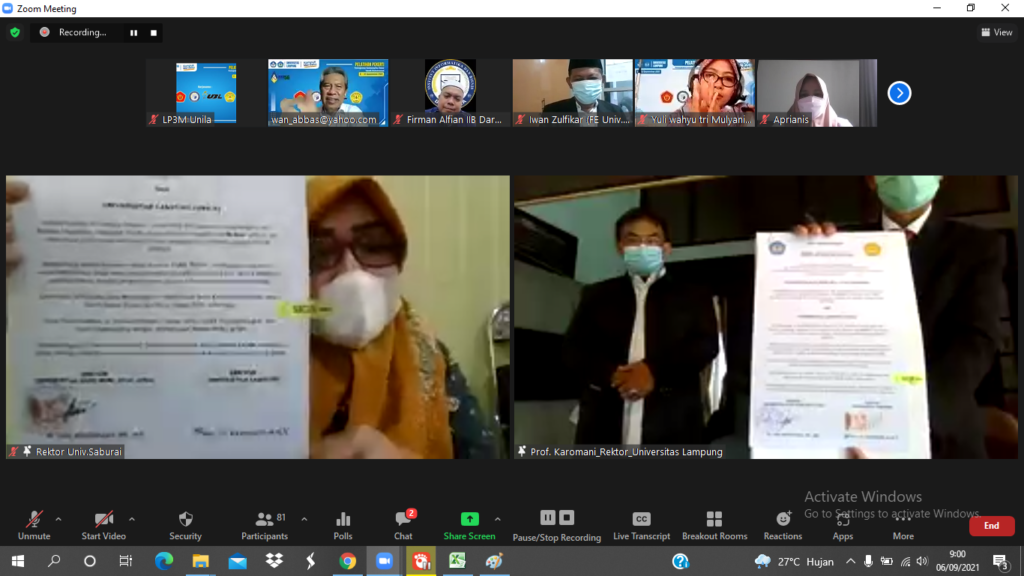Show next participants with blue arrow

[899, 93]
